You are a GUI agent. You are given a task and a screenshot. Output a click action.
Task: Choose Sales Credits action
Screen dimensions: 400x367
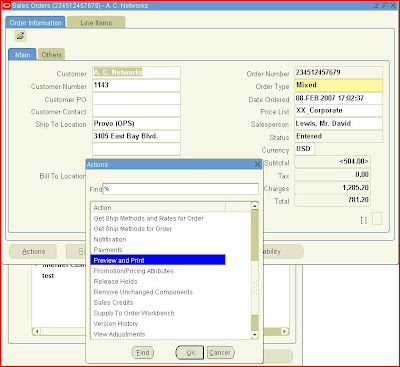coord(158,303)
